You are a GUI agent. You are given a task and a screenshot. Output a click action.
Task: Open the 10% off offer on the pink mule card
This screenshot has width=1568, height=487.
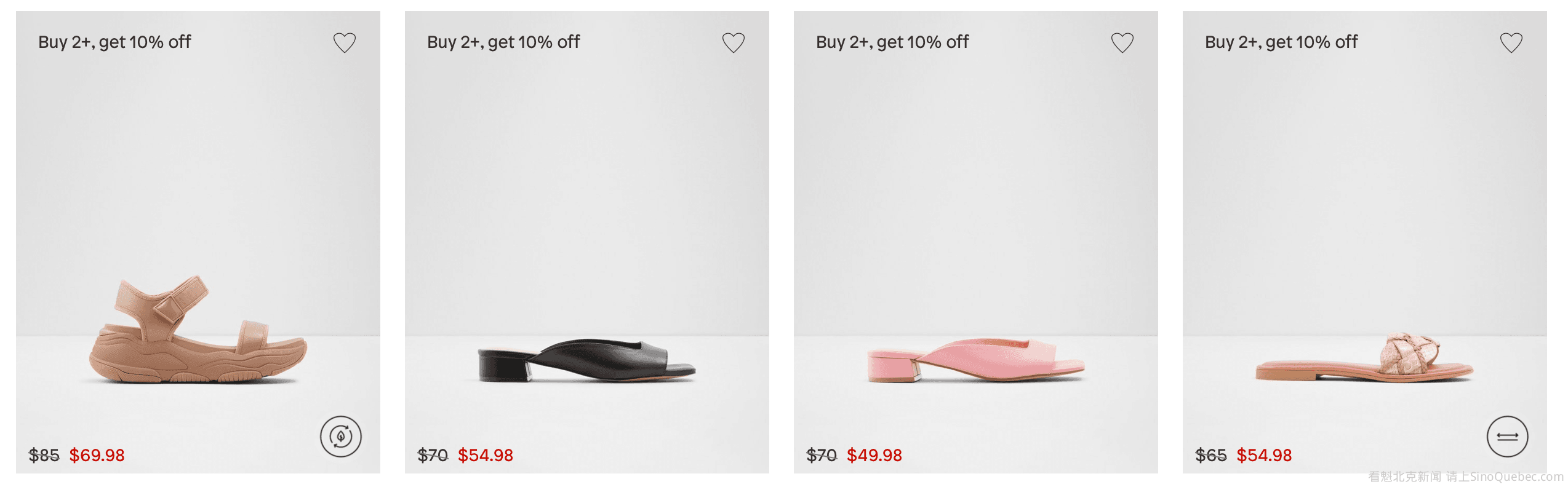(x=892, y=42)
